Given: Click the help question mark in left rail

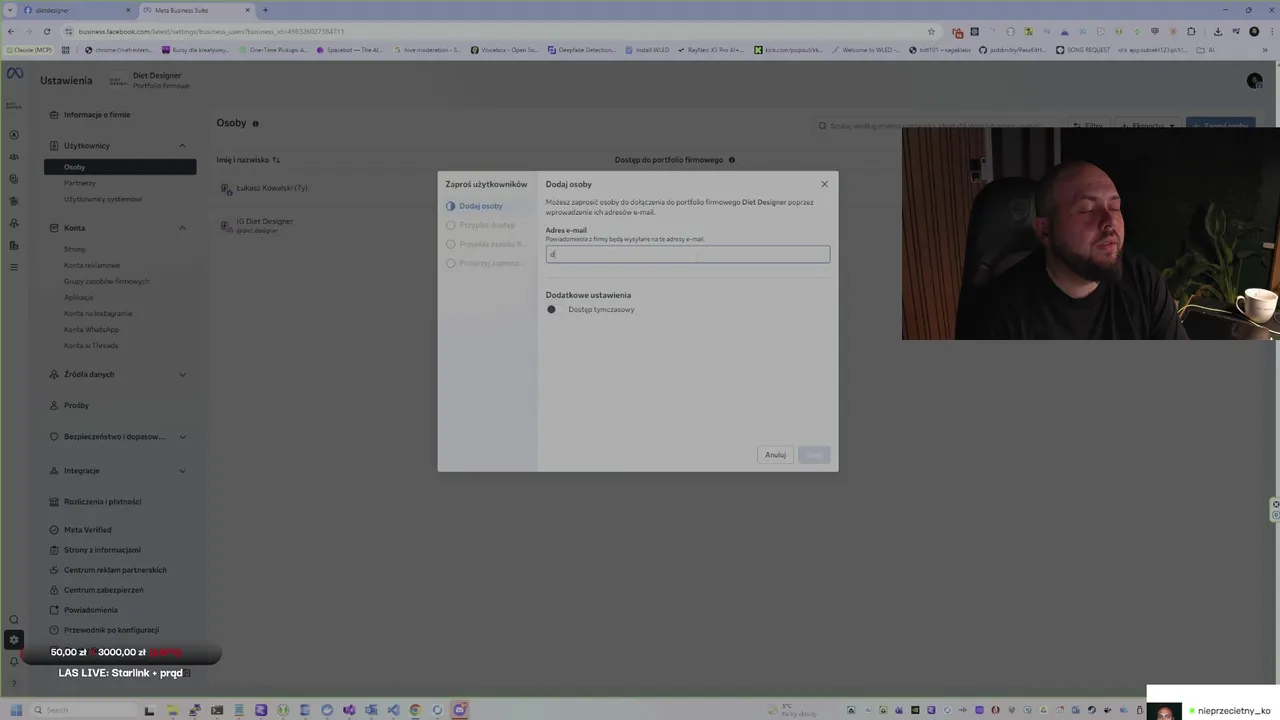Looking at the screenshot, I should 14,683.
